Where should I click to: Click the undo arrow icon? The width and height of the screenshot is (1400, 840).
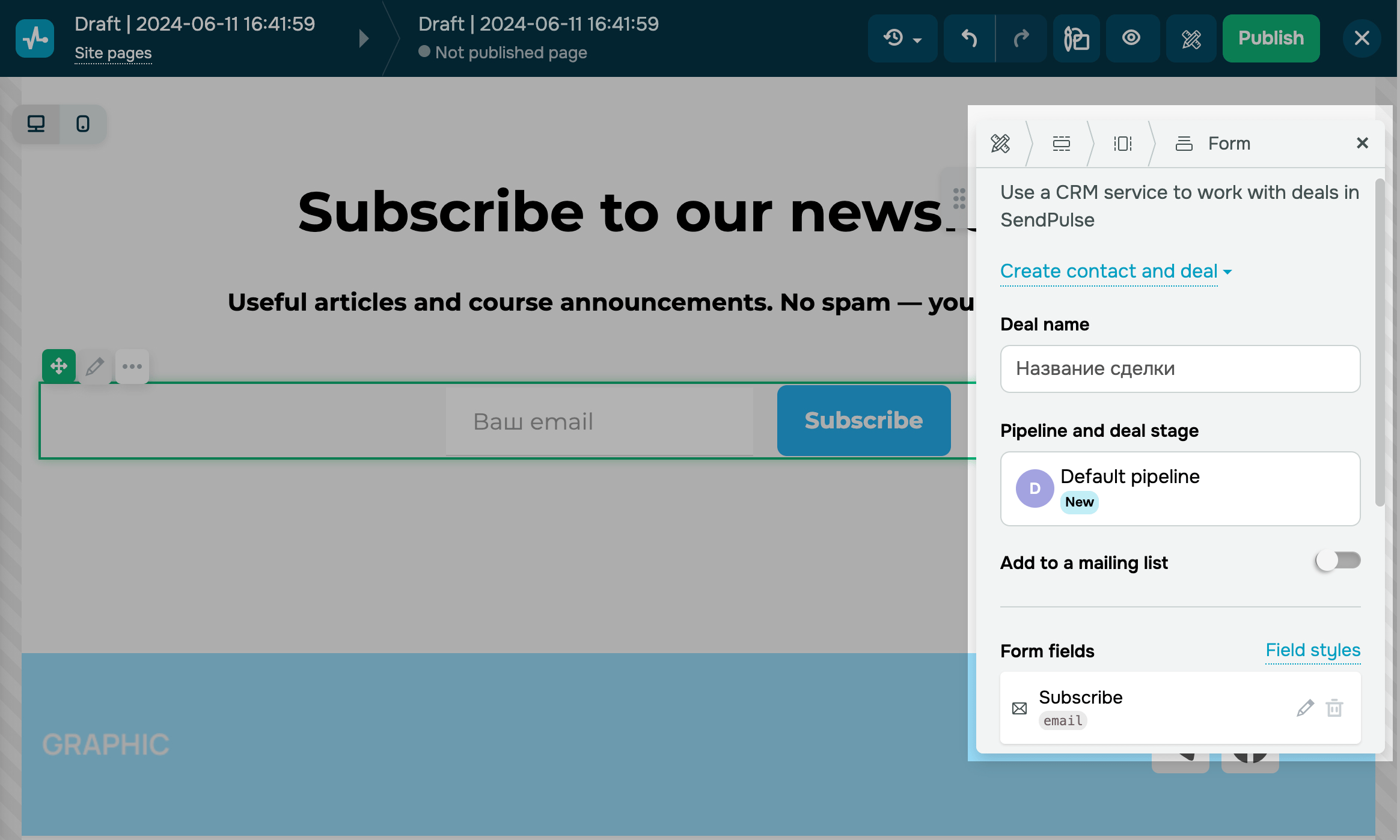pyautogui.click(x=969, y=38)
